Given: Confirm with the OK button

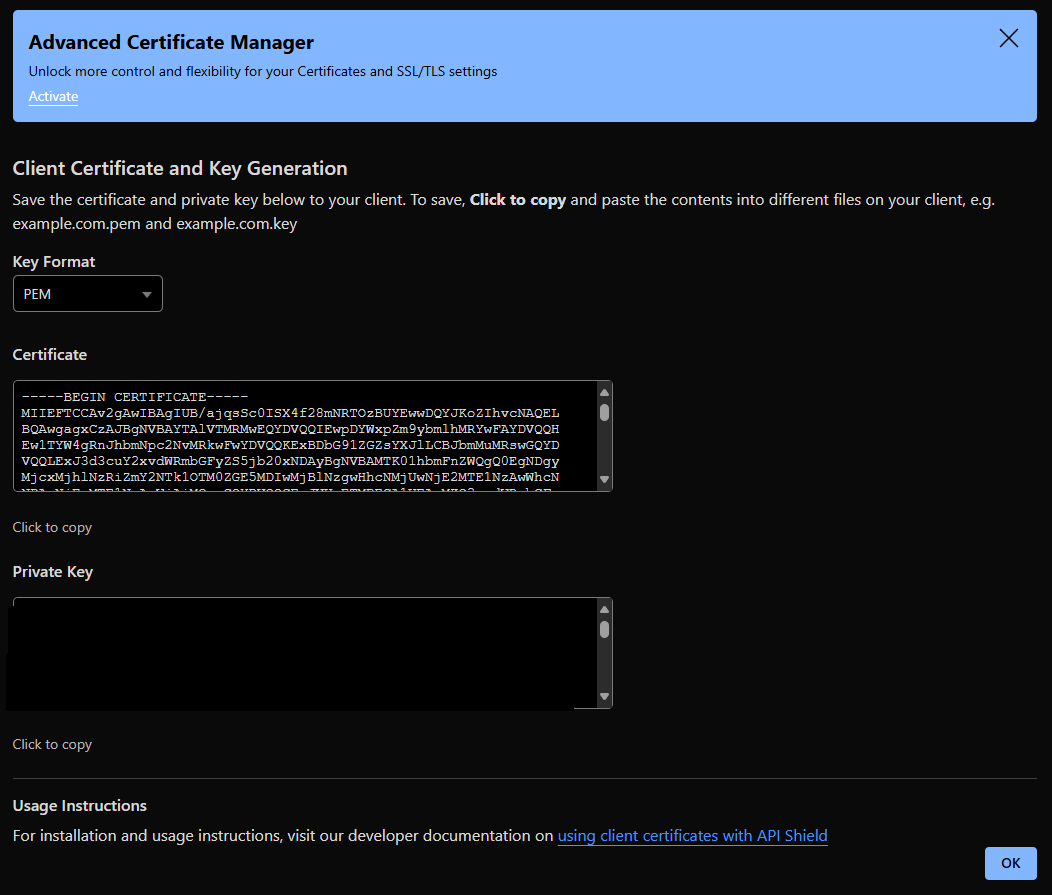Looking at the screenshot, I should 1010,863.
